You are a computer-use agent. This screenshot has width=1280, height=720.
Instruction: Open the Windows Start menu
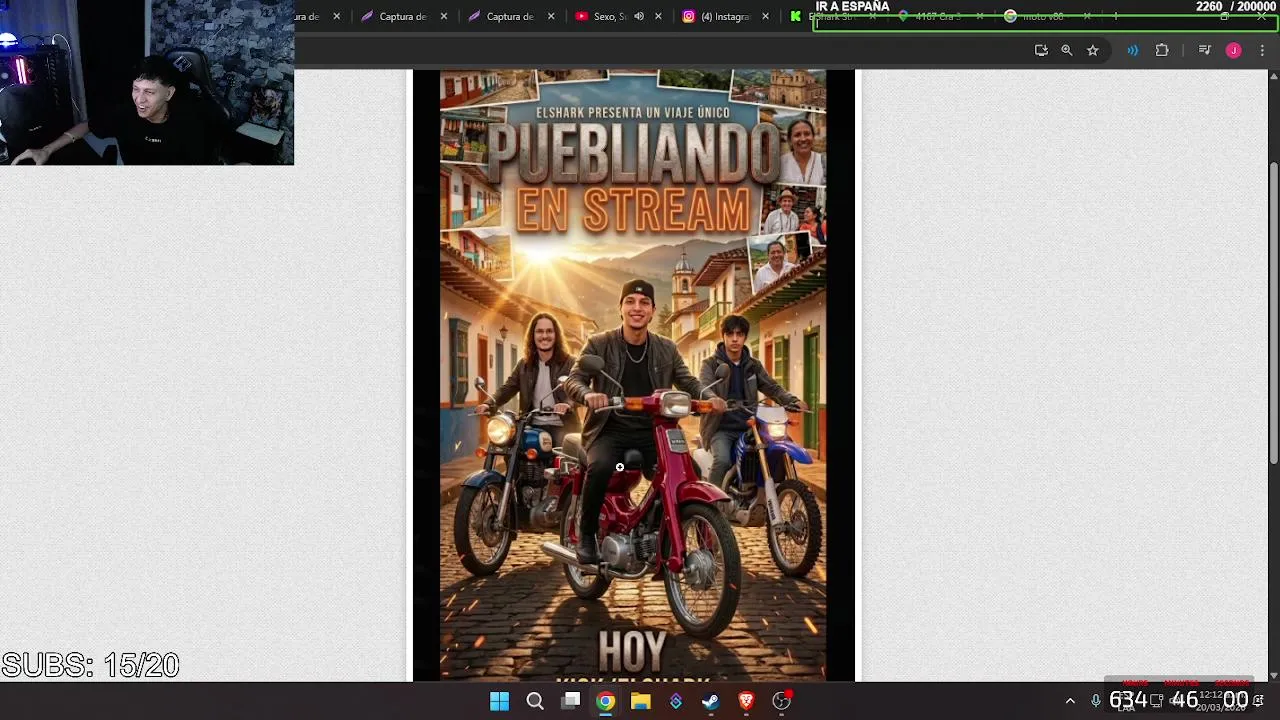pos(499,701)
